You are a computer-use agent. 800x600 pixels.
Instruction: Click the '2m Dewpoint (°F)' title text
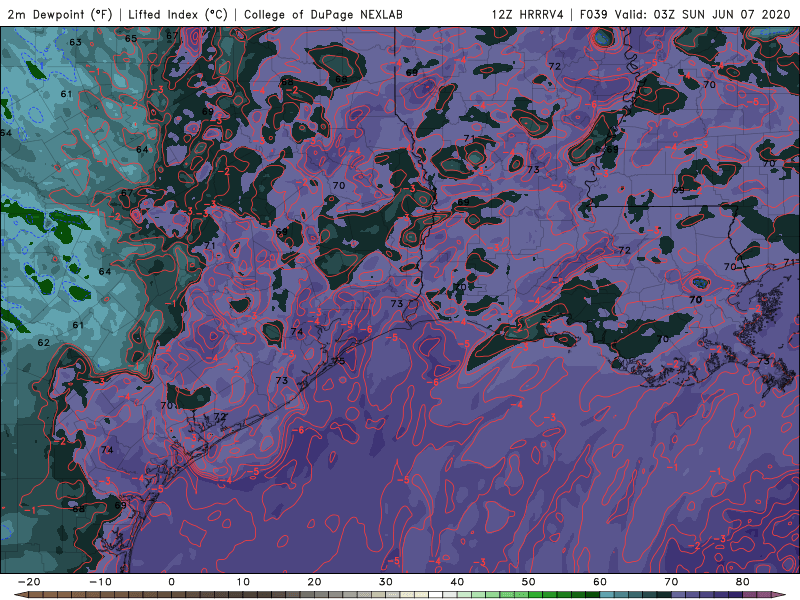pyautogui.click(x=60, y=14)
